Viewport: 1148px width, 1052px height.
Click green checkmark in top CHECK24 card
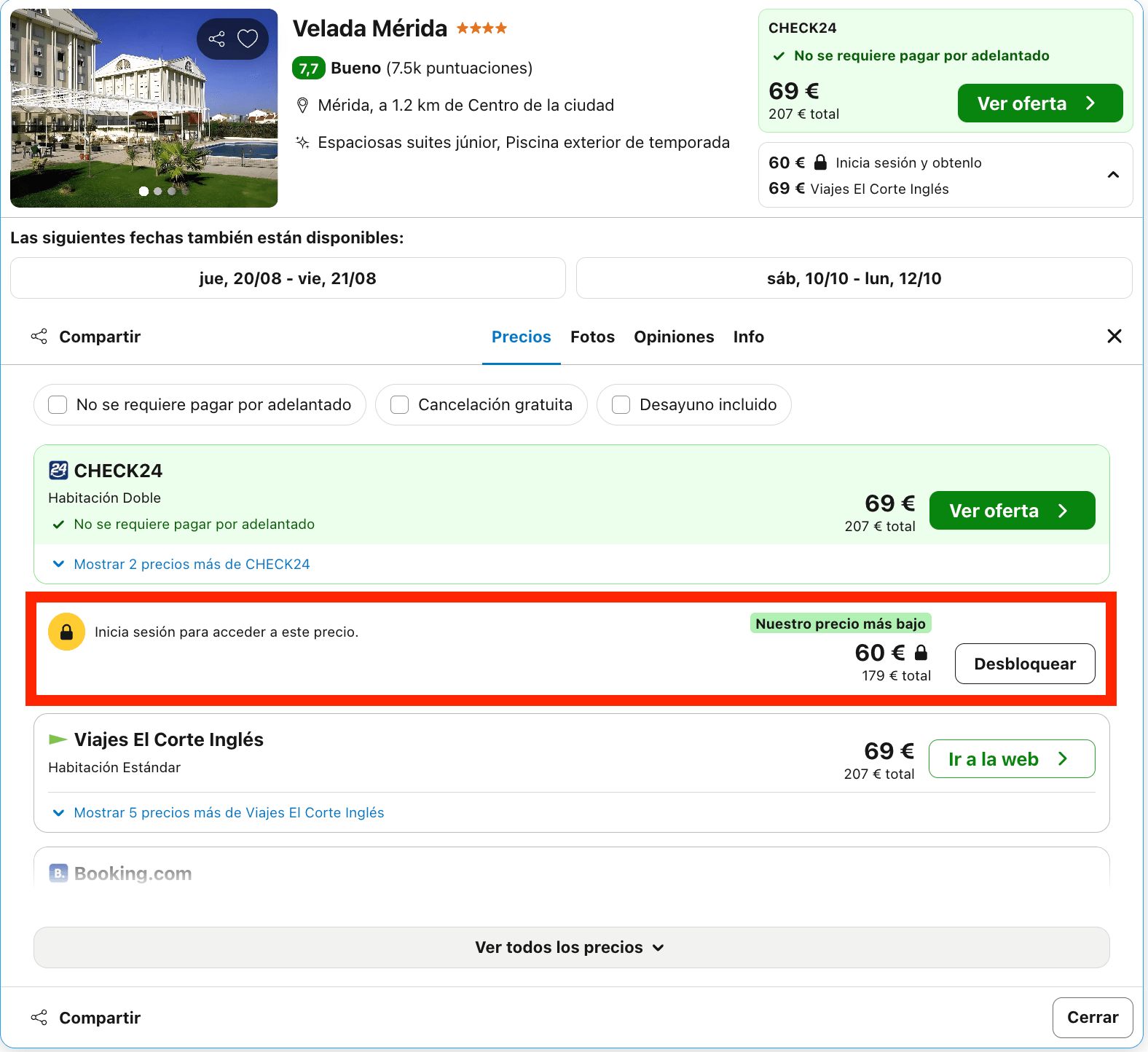779,56
